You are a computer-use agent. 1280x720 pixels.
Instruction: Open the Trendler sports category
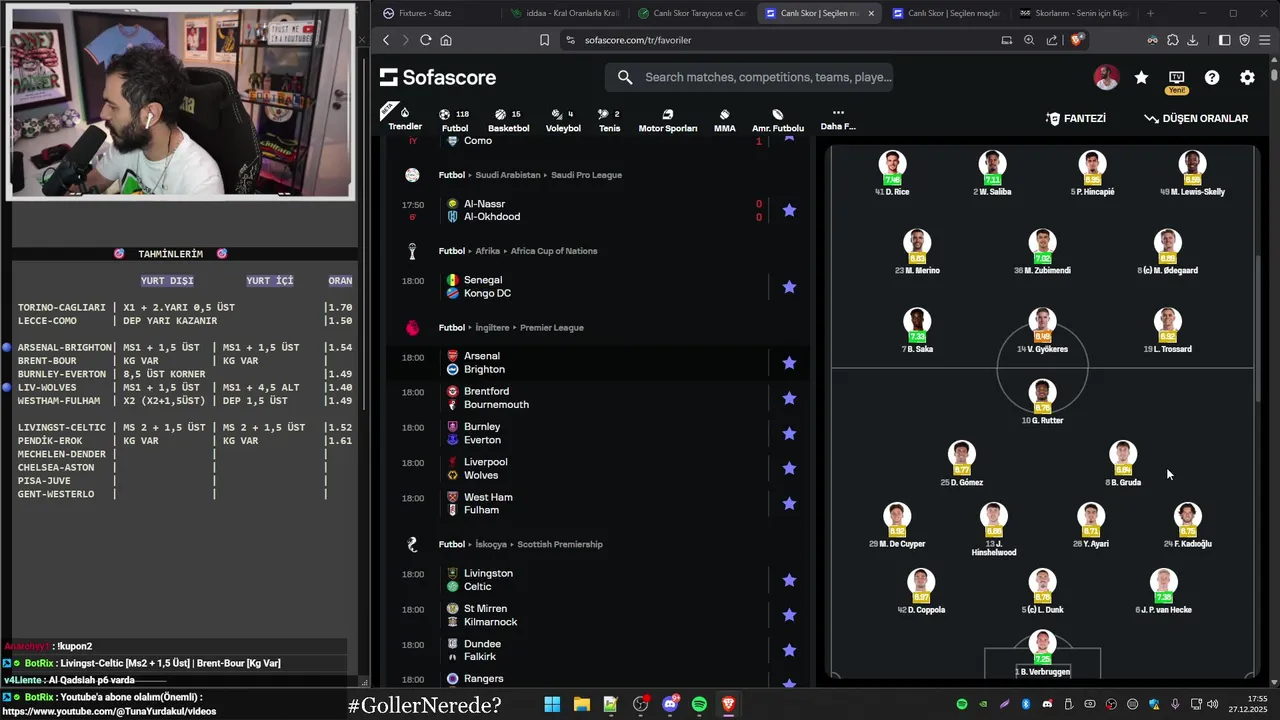(405, 118)
